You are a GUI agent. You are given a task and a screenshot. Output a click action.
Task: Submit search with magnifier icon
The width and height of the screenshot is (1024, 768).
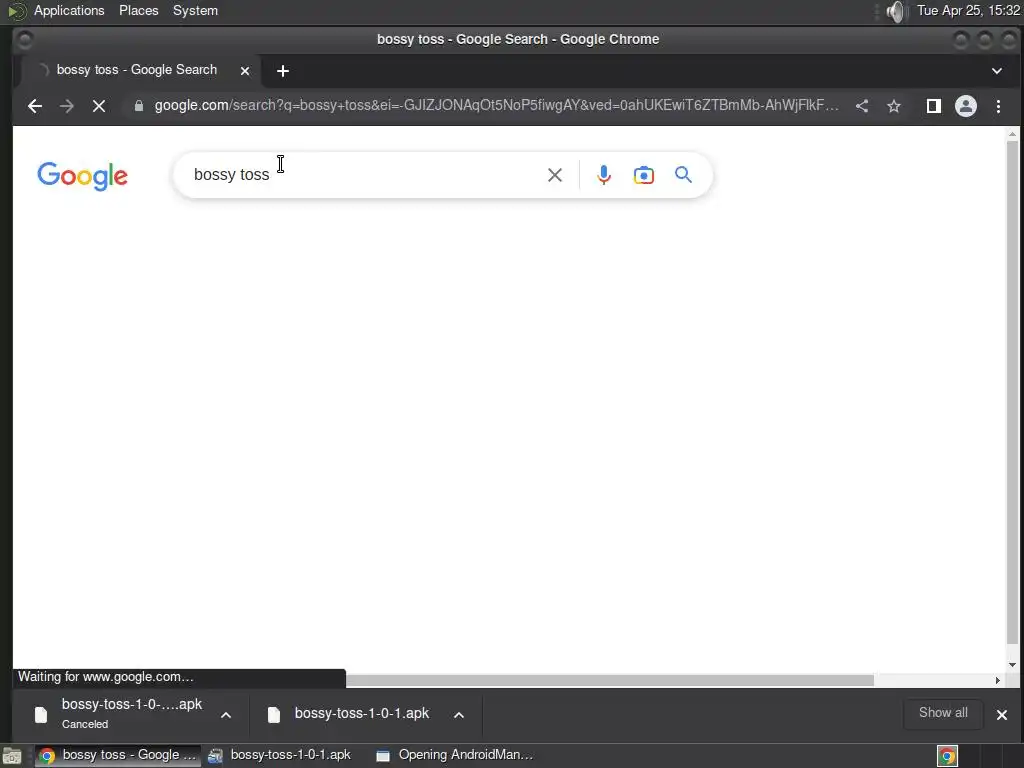(683, 174)
